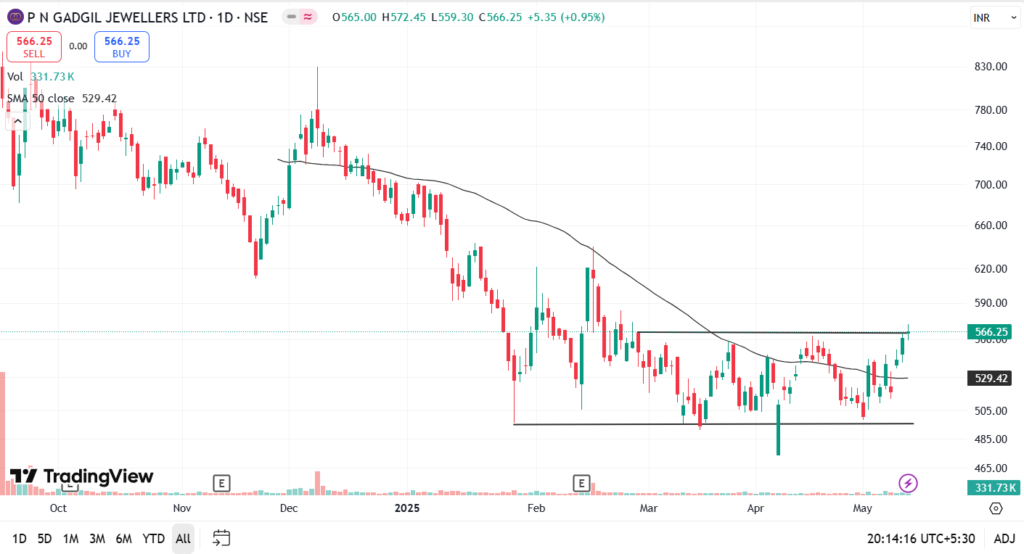This screenshot has width=1024, height=554.
Task: Click the TradingView logo
Action: (82, 476)
